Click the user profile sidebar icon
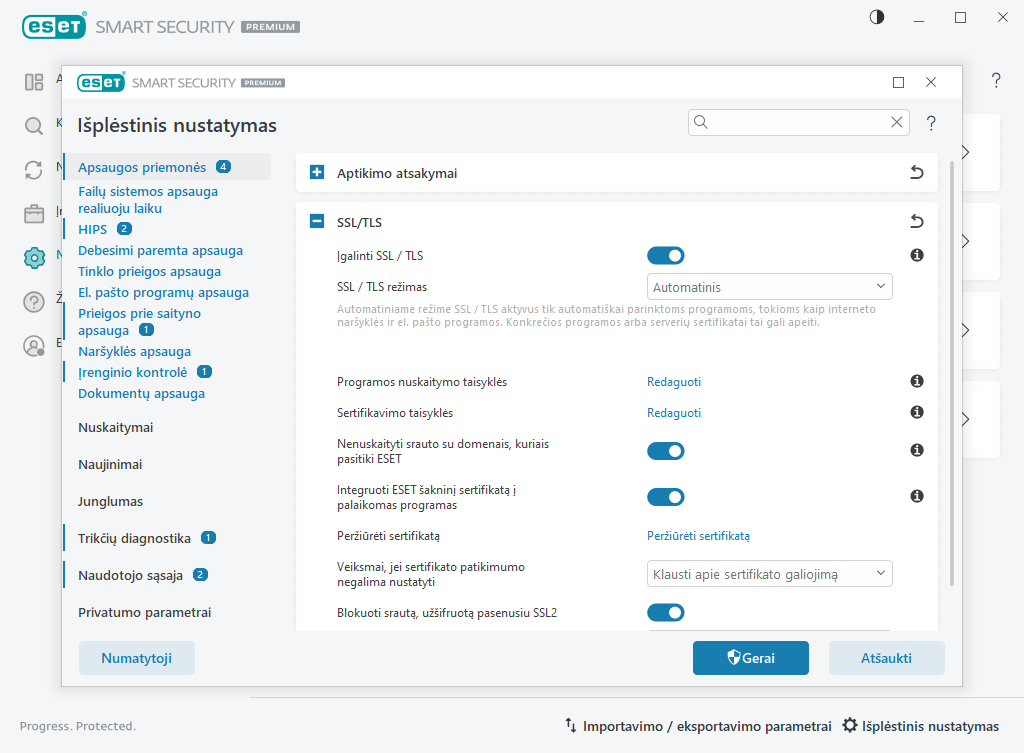Screen dimensions: 1024x753 coord(33,345)
